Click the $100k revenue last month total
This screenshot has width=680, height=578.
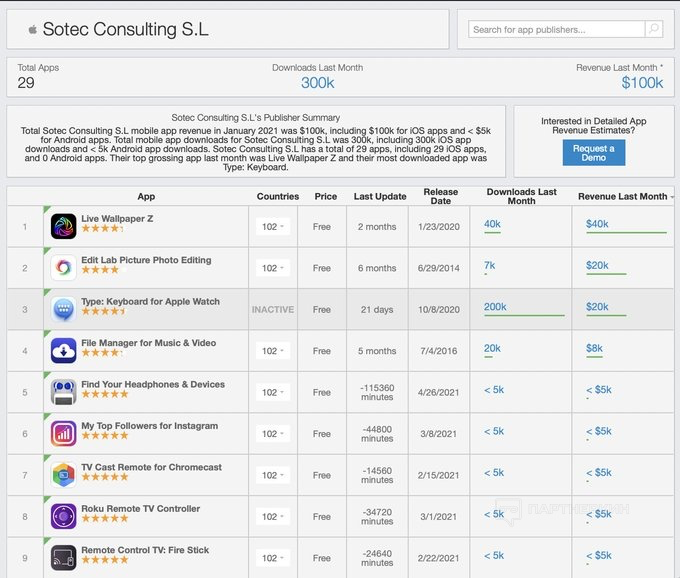(x=642, y=82)
